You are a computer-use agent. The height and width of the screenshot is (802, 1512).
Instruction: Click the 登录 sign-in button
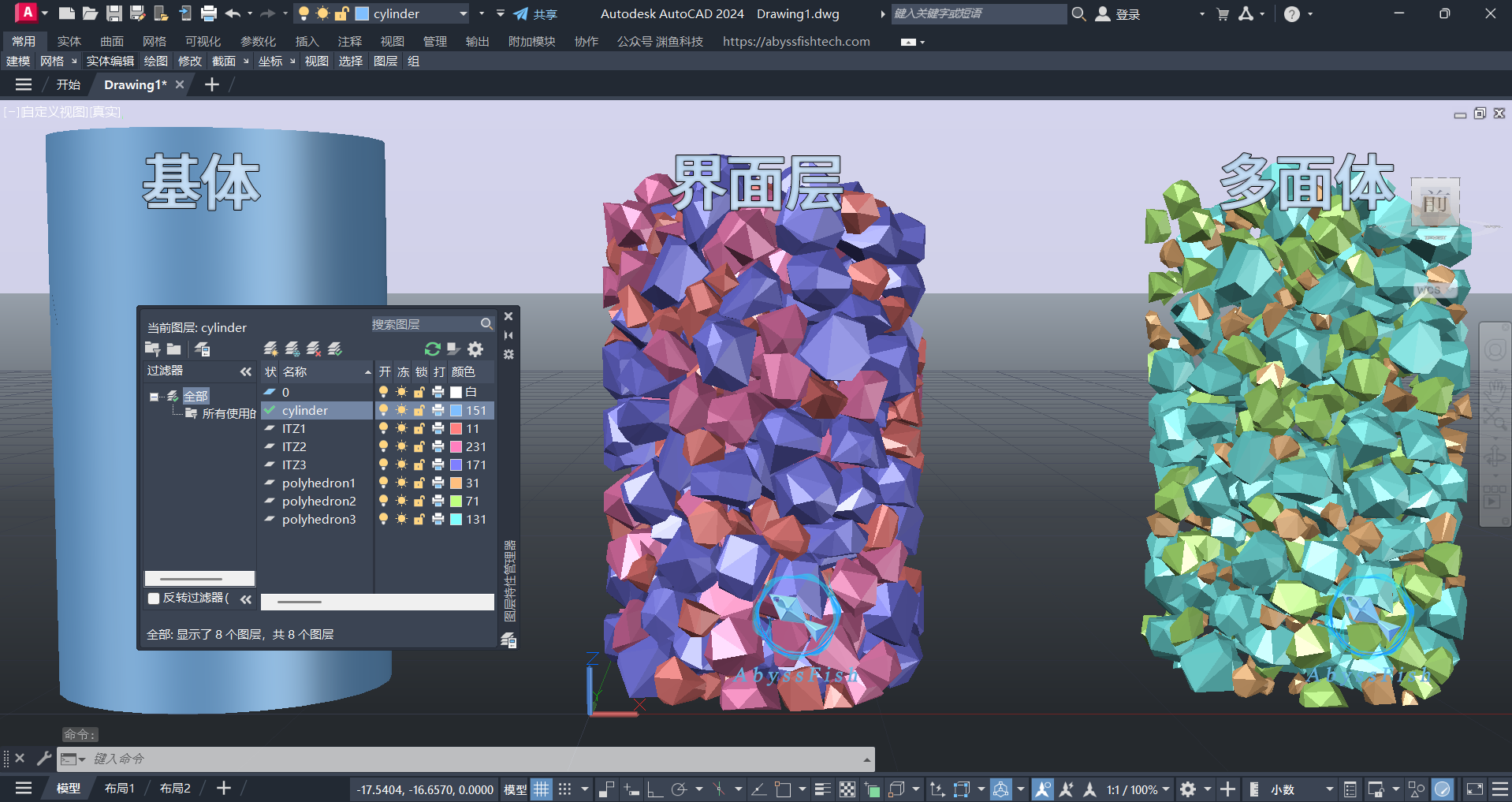pos(1119,13)
